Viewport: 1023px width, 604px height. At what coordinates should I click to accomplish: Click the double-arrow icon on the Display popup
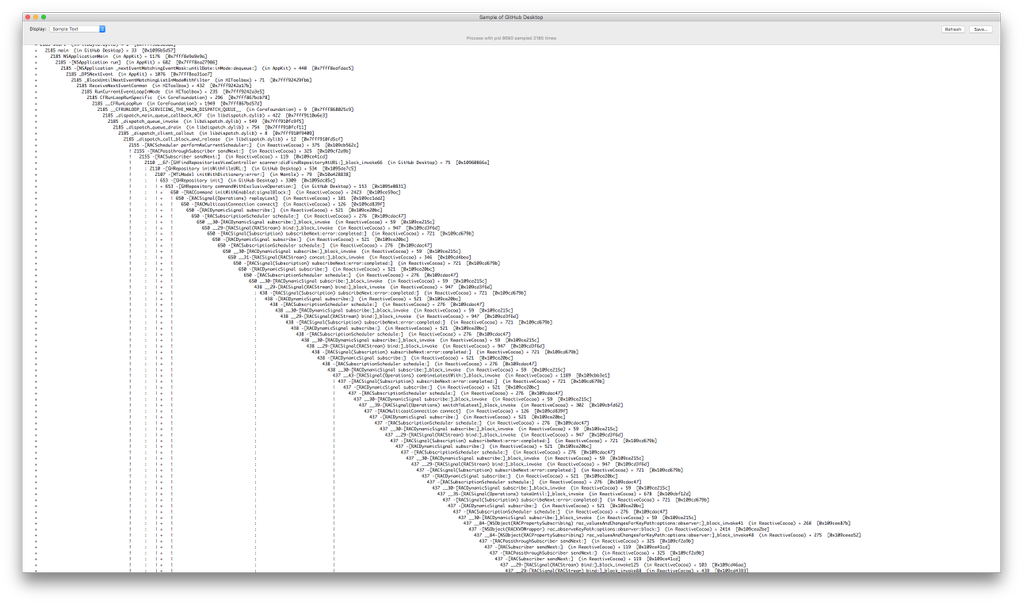pos(101,29)
